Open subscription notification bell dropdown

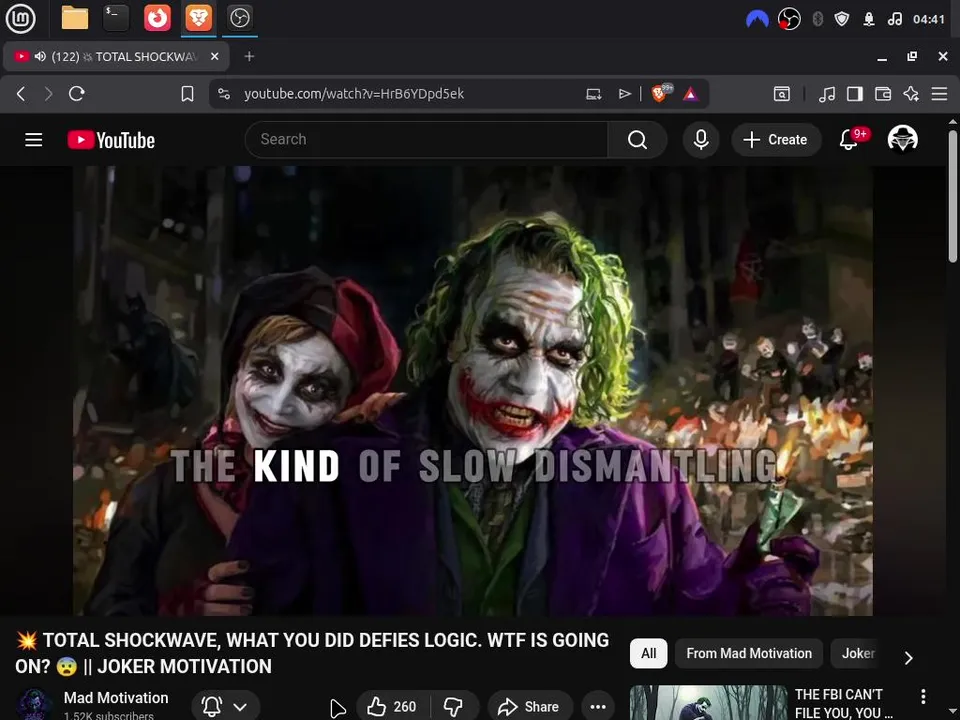click(x=225, y=707)
